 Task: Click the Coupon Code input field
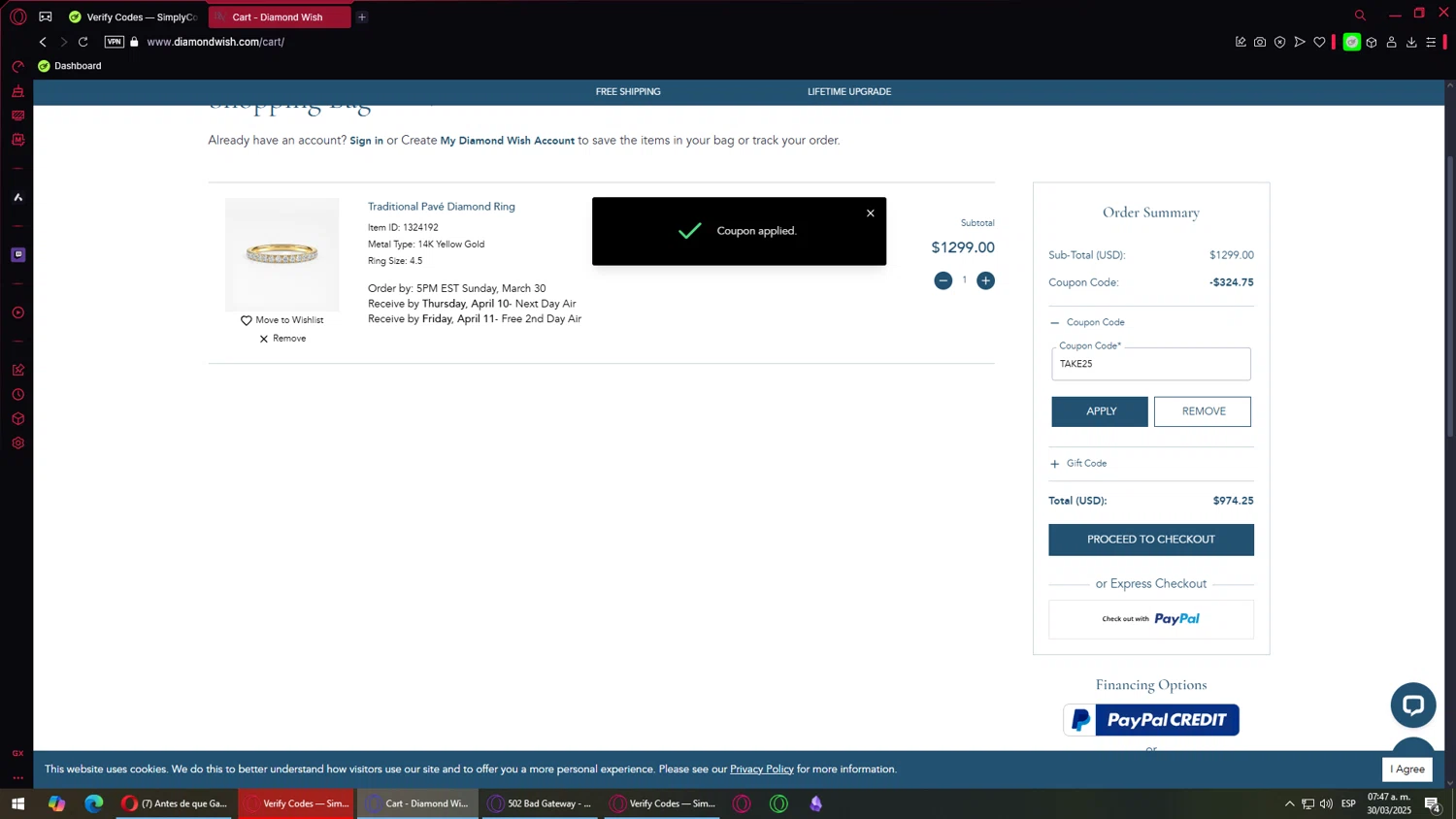point(1151,364)
